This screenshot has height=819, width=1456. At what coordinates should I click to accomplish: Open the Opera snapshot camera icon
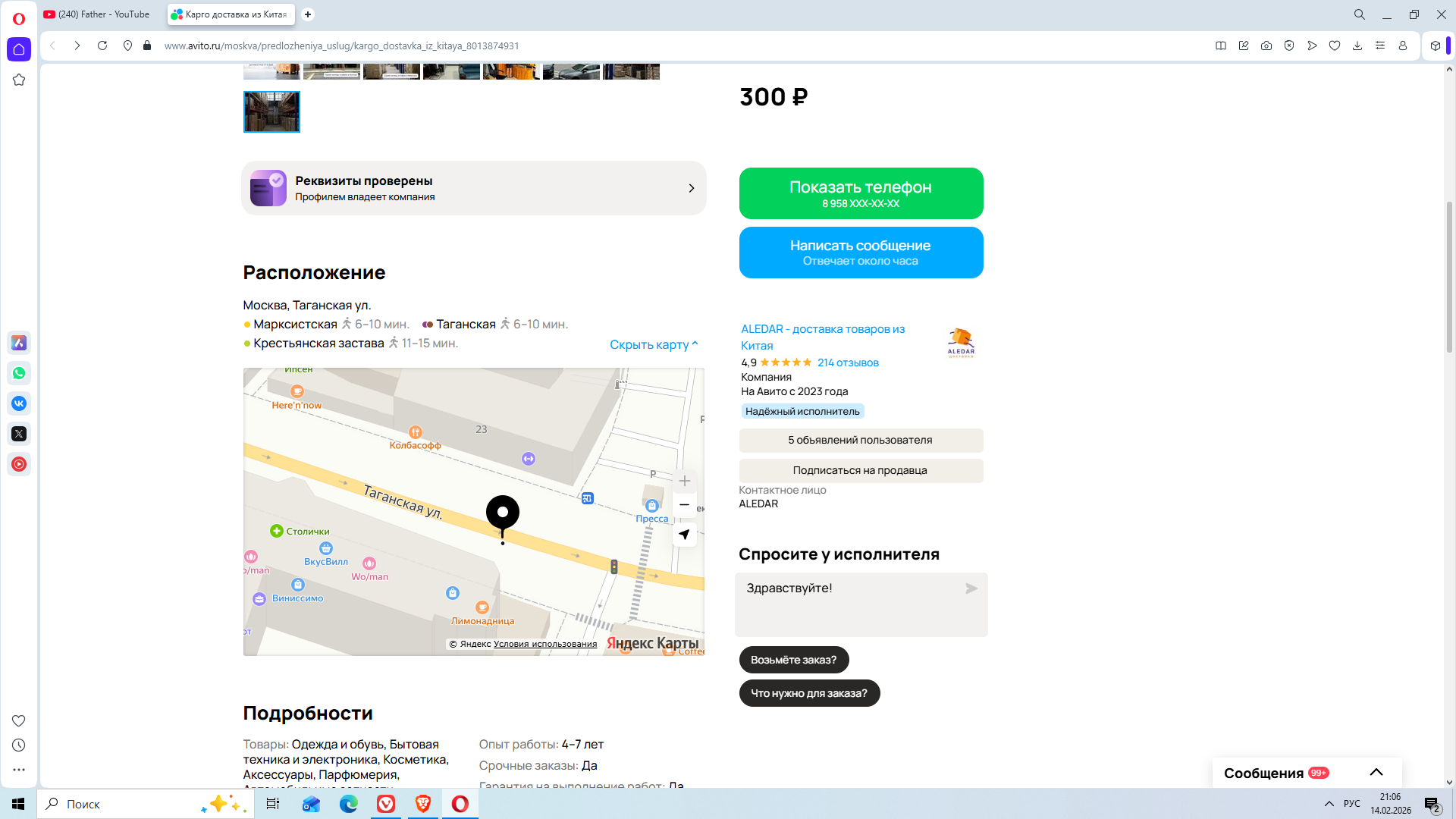click(1266, 45)
